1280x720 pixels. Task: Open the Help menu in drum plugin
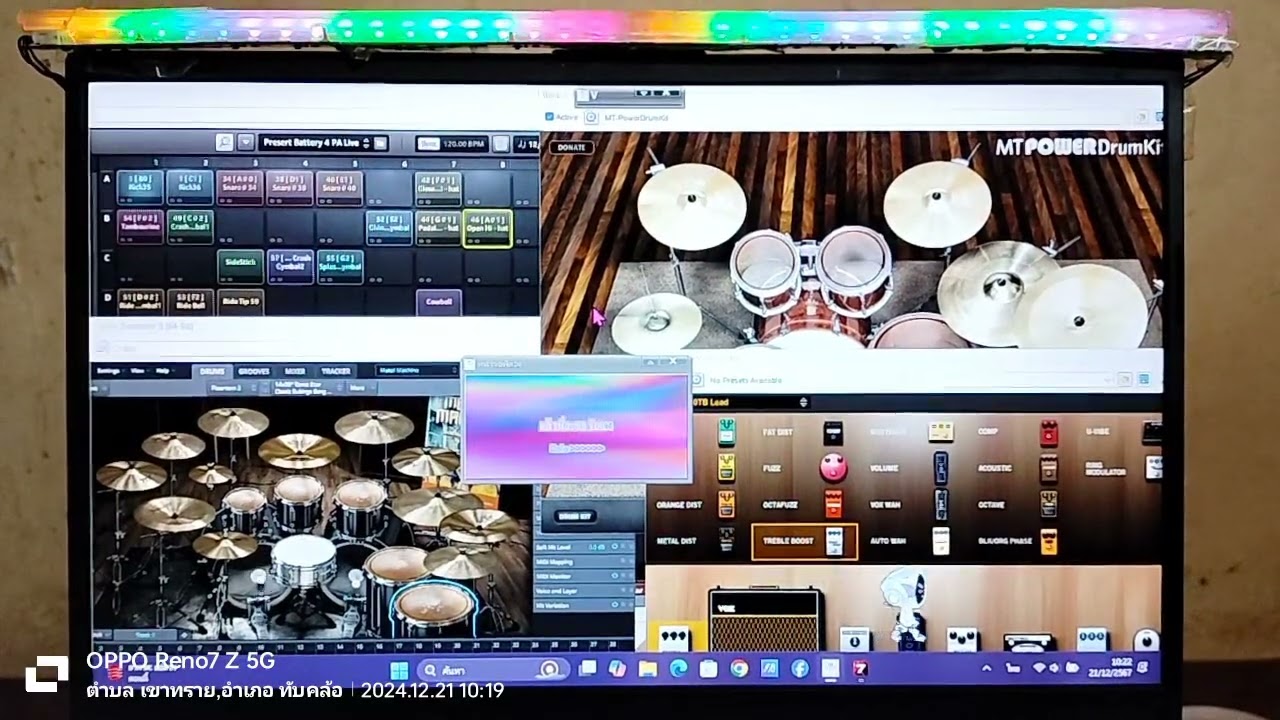pos(162,371)
